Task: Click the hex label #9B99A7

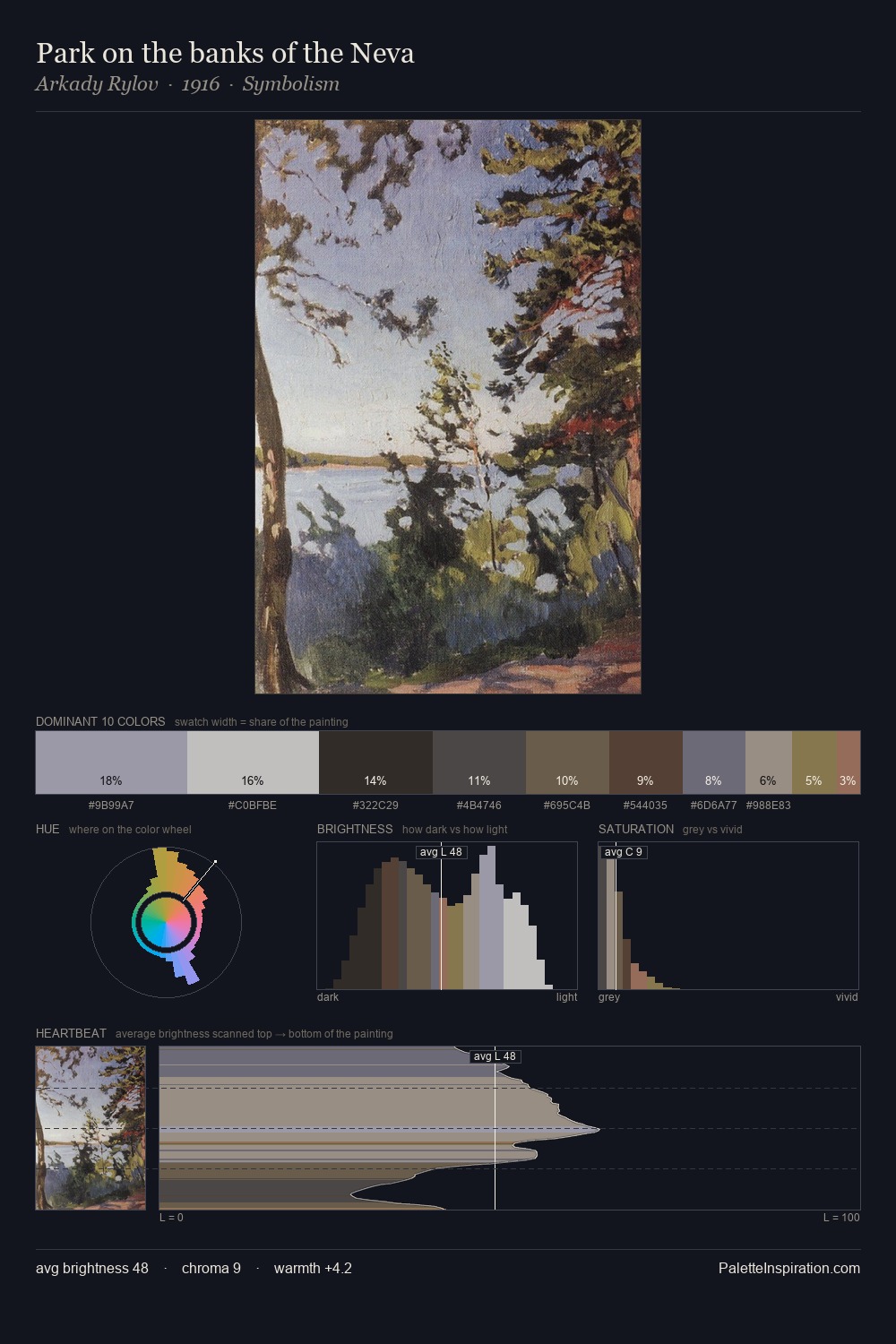Action: 111,806
